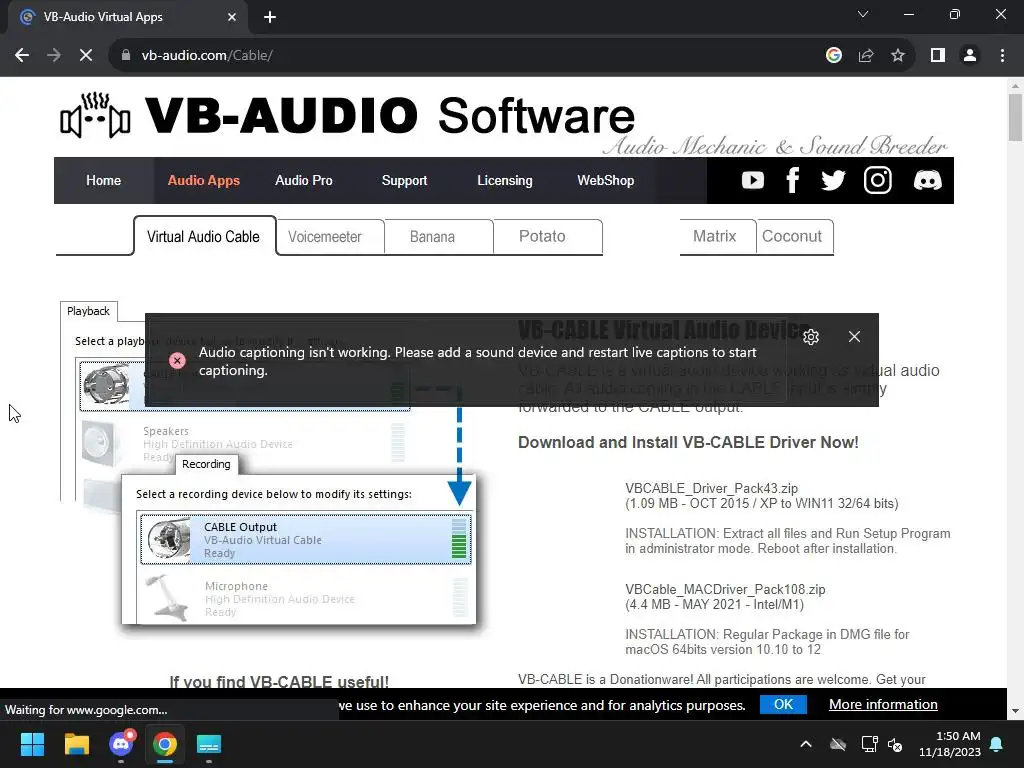Open the clock and date flyout
The height and width of the screenshot is (768, 1024).
pos(950,744)
